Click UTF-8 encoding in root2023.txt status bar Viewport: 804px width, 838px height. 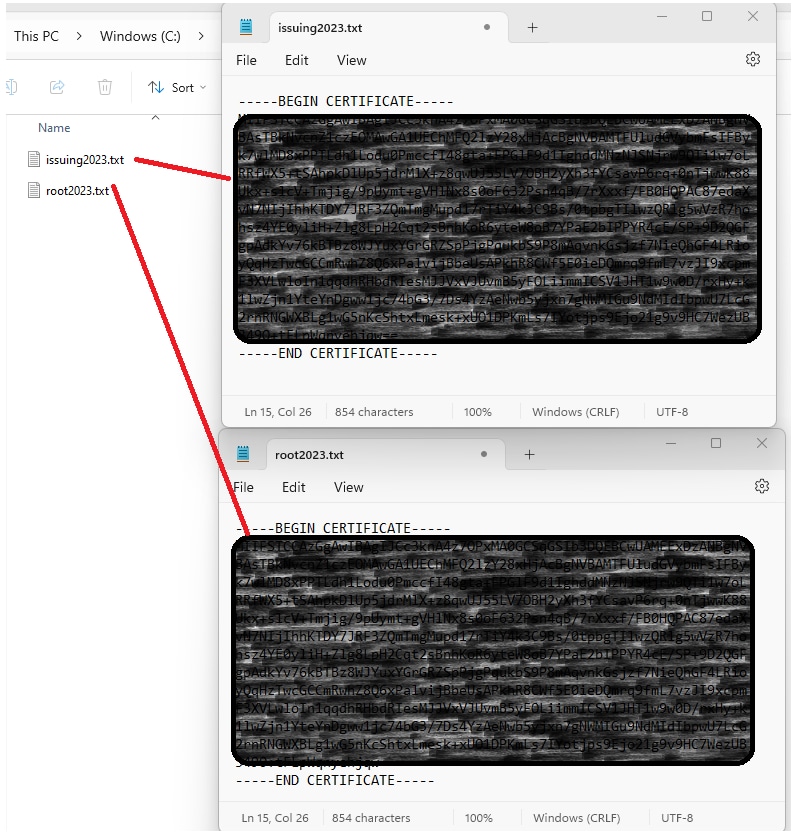[x=677, y=818]
